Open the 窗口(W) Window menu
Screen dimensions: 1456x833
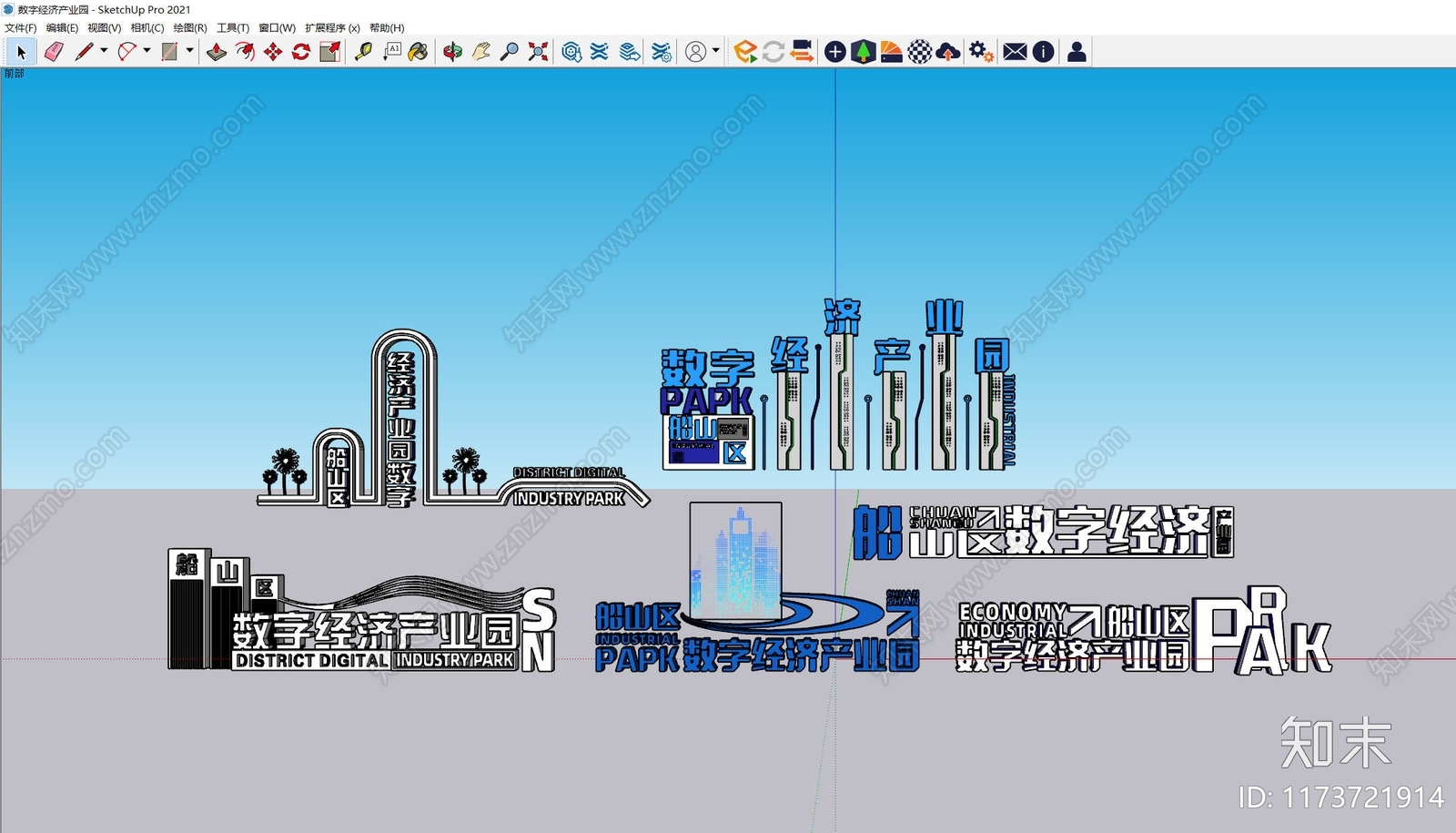[x=277, y=28]
